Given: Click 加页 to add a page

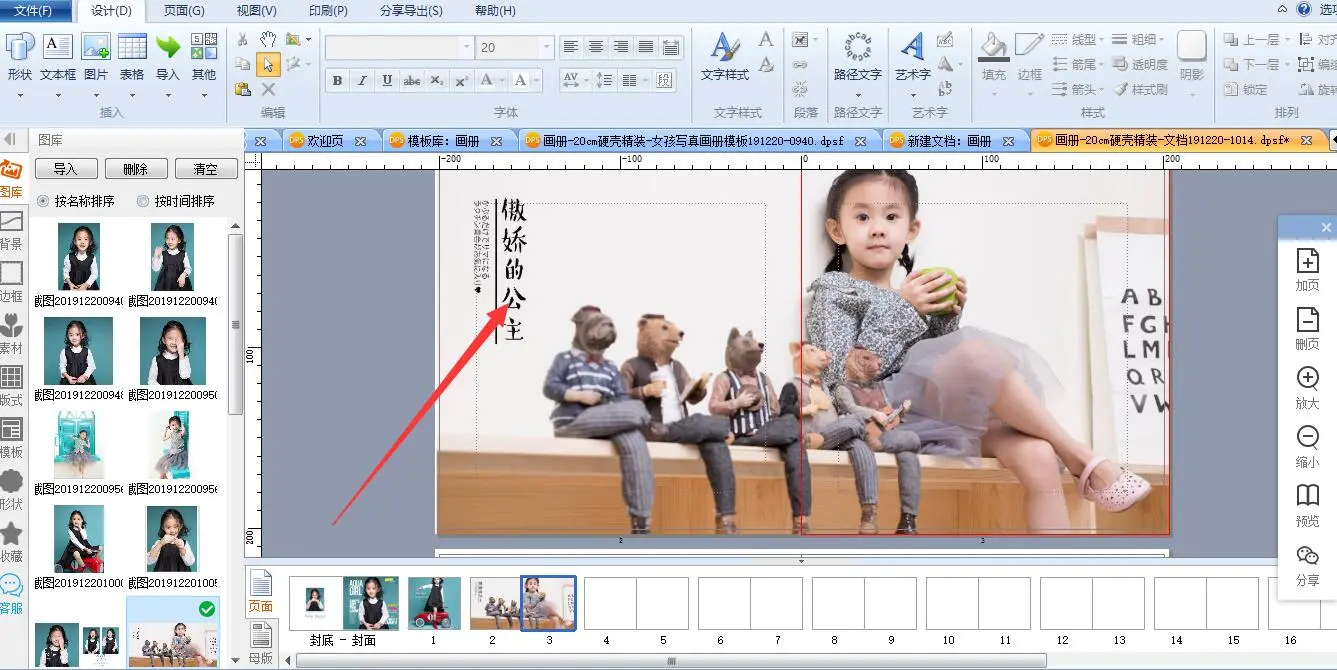Looking at the screenshot, I should coord(1307,269).
